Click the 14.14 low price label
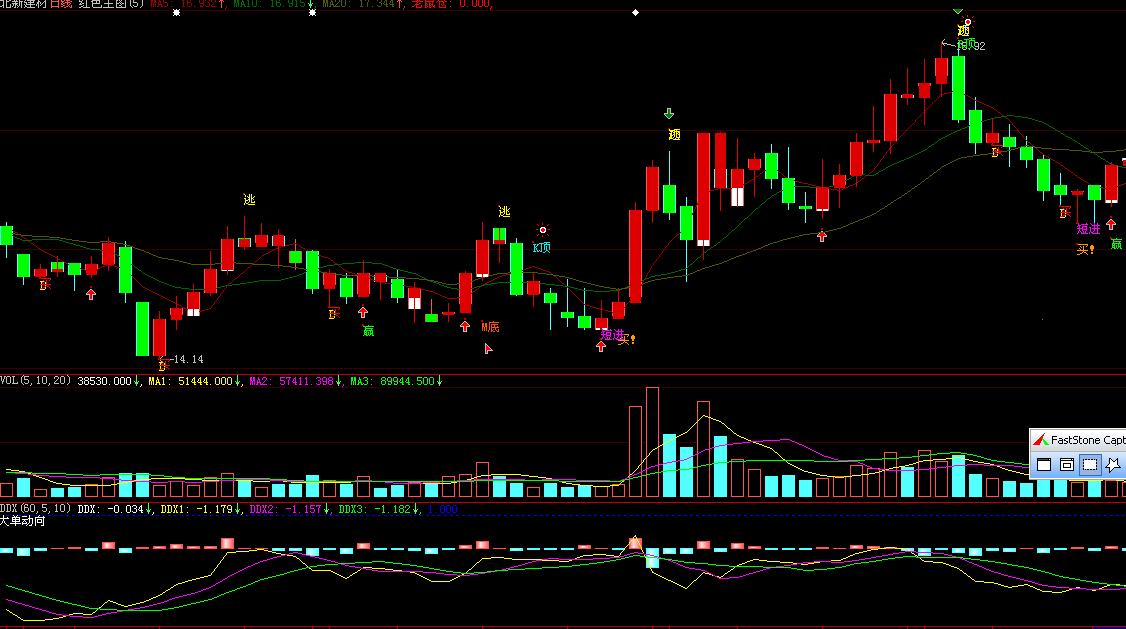 pyautogui.click(x=188, y=359)
